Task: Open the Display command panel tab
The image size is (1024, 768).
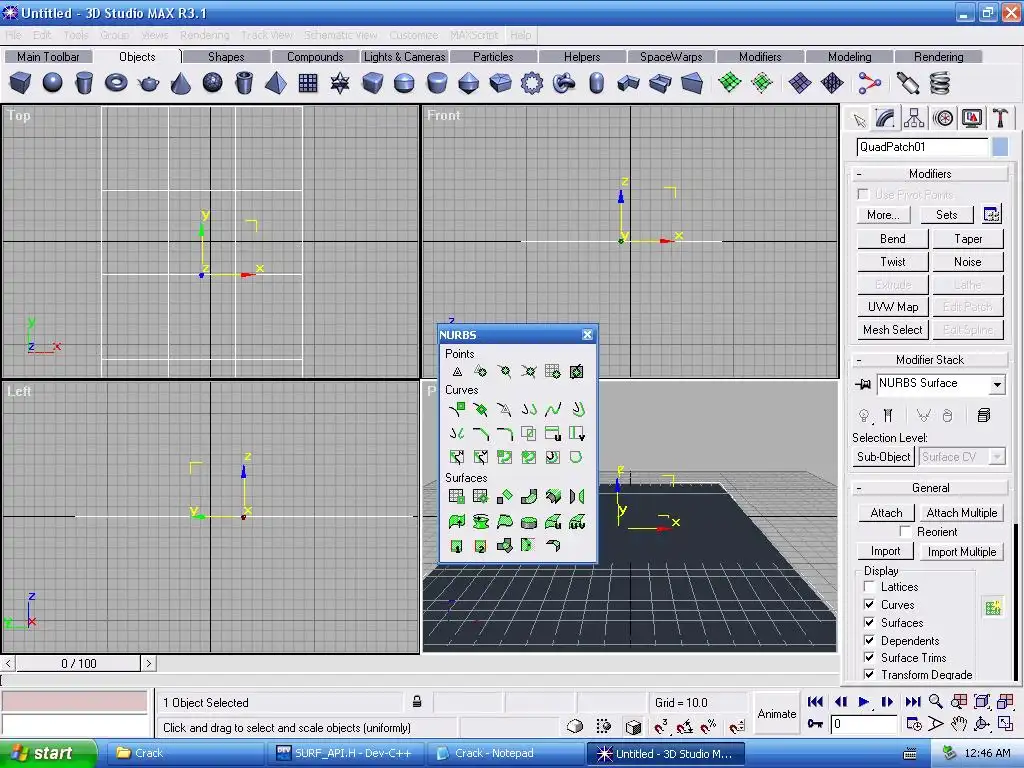Action: pyautogui.click(x=972, y=118)
